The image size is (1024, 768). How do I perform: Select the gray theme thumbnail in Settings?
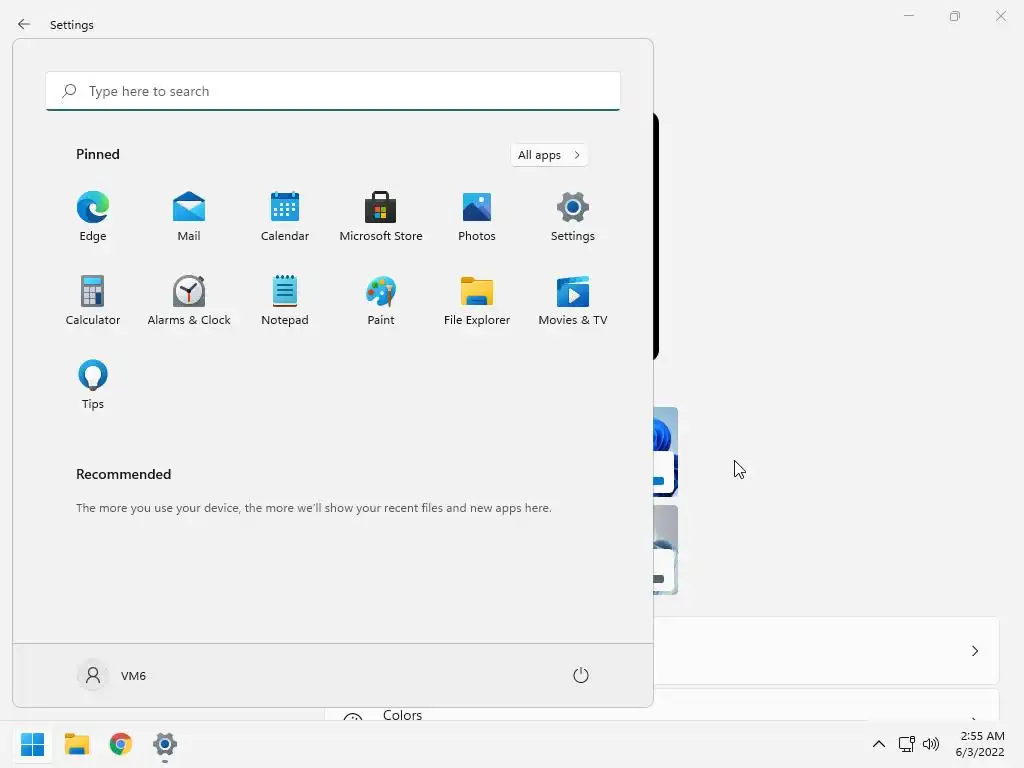click(x=665, y=550)
